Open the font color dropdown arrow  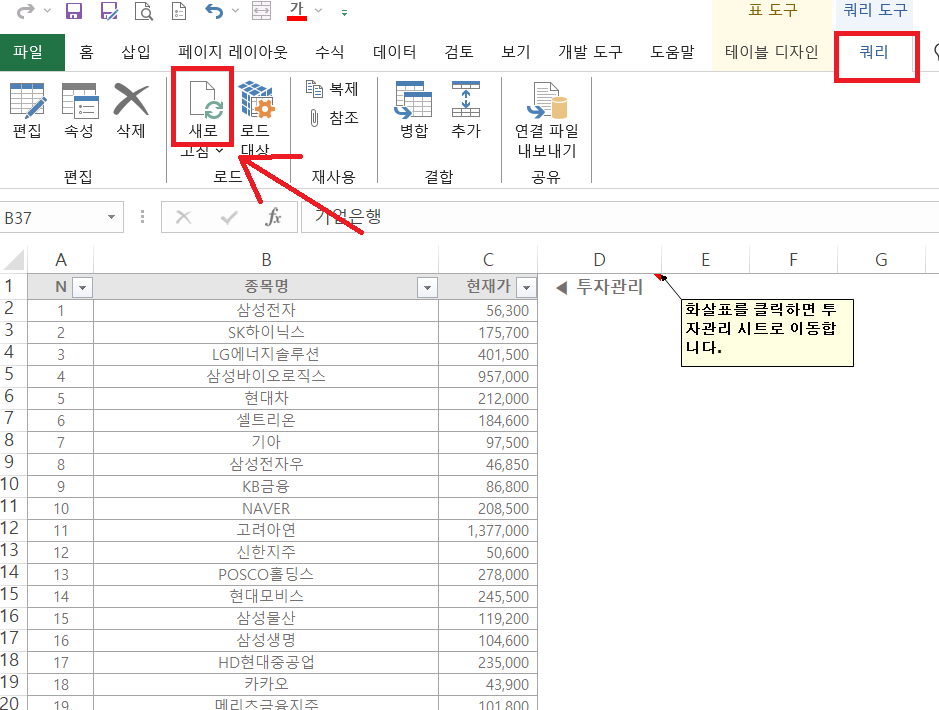coord(319,11)
